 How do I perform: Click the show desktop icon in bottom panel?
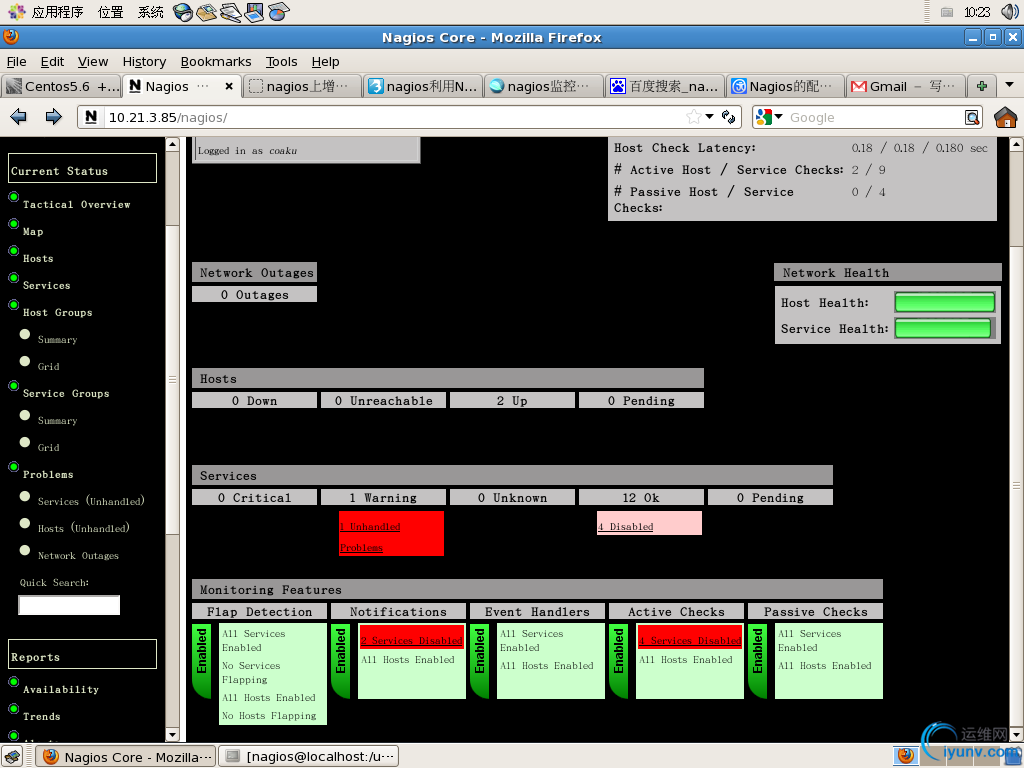pyautogui.click(x=12, y=757)
